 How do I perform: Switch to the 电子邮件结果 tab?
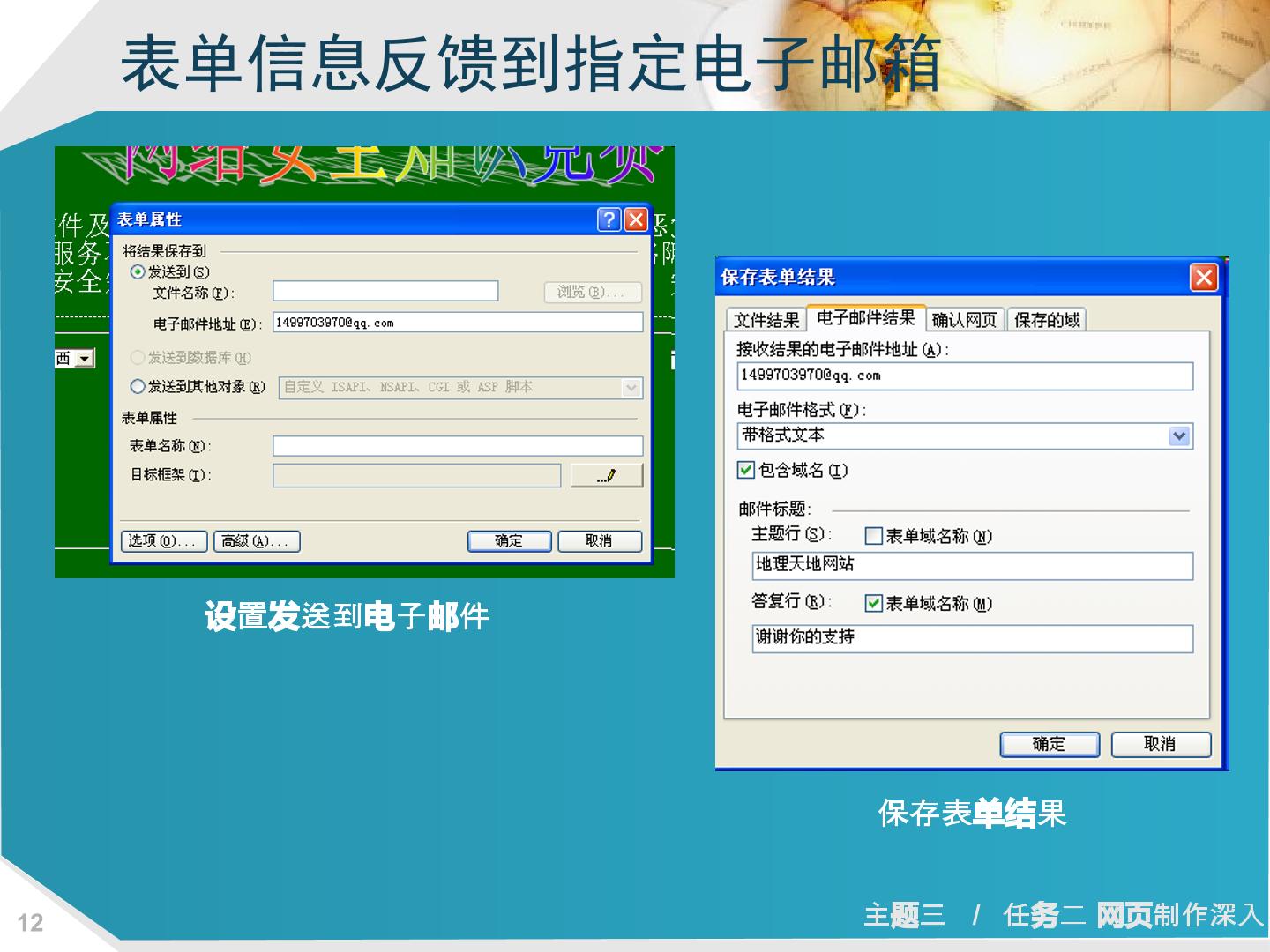(866, 317)
